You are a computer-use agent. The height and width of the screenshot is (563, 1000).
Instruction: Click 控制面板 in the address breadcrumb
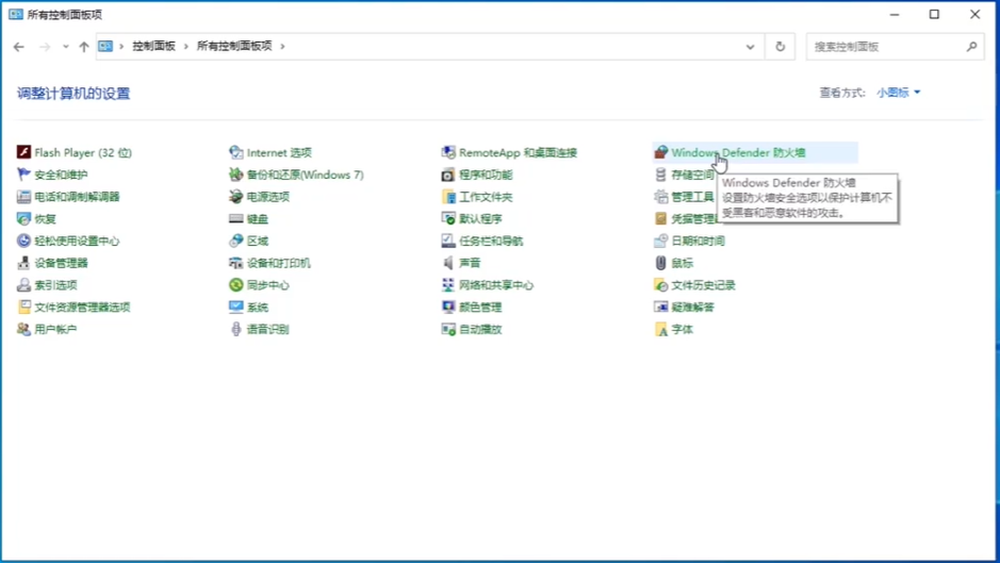[154, 46]
